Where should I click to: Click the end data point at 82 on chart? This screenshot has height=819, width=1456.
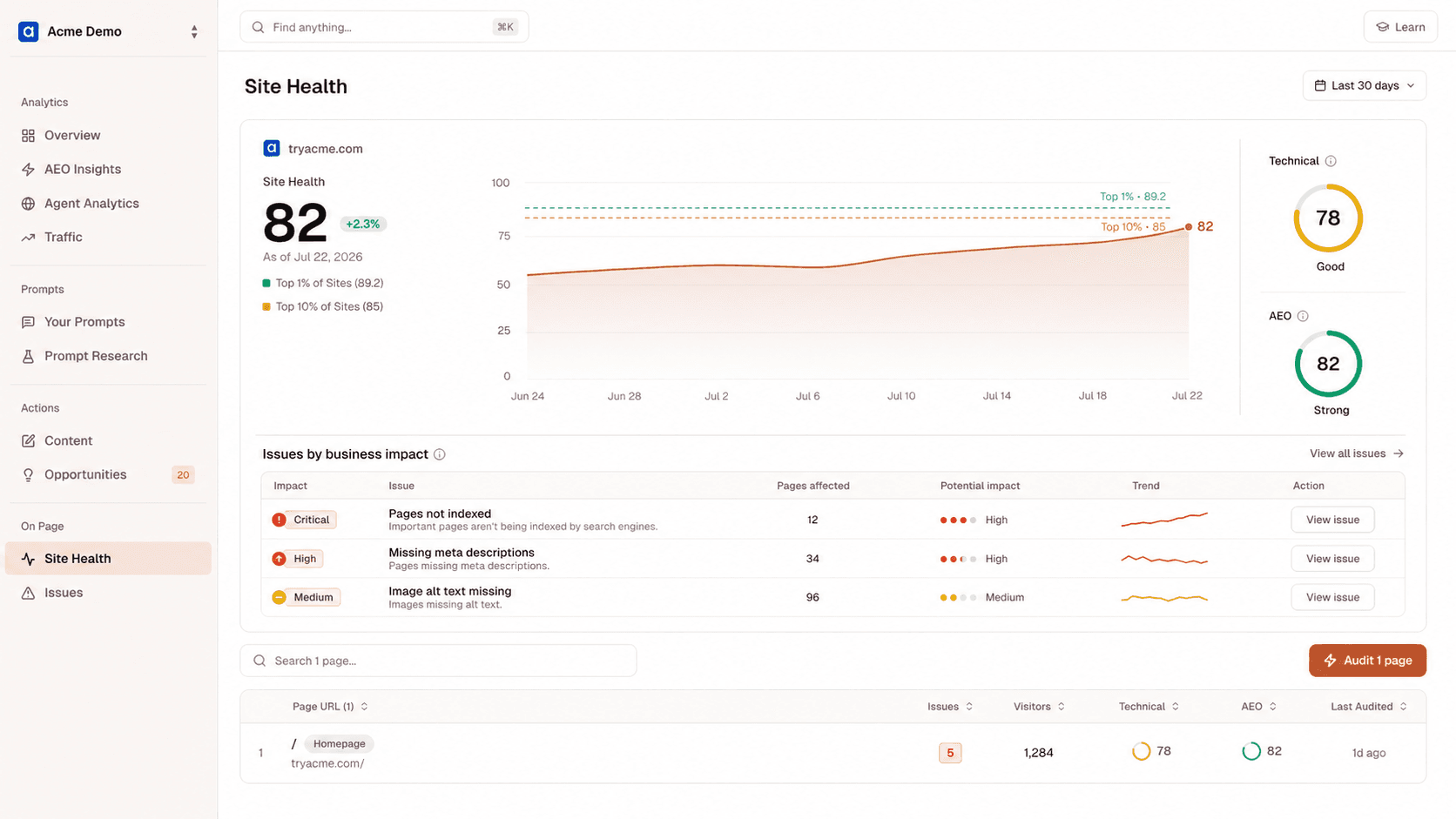tap(1189, 227)
